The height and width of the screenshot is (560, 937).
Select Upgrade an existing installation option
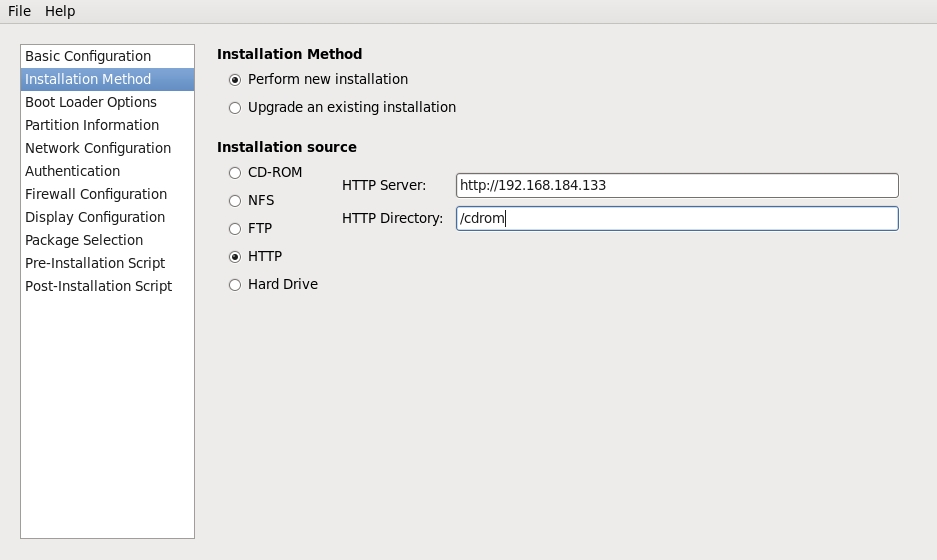(x=235, y=108)
